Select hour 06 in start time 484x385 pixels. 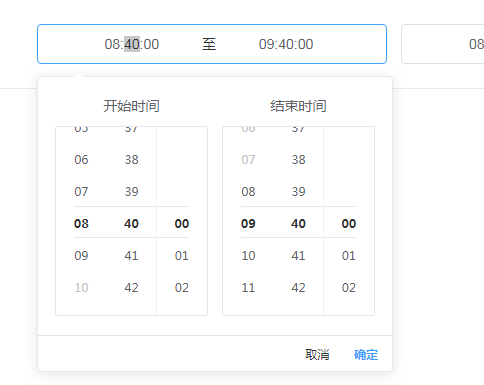(81, 160)
